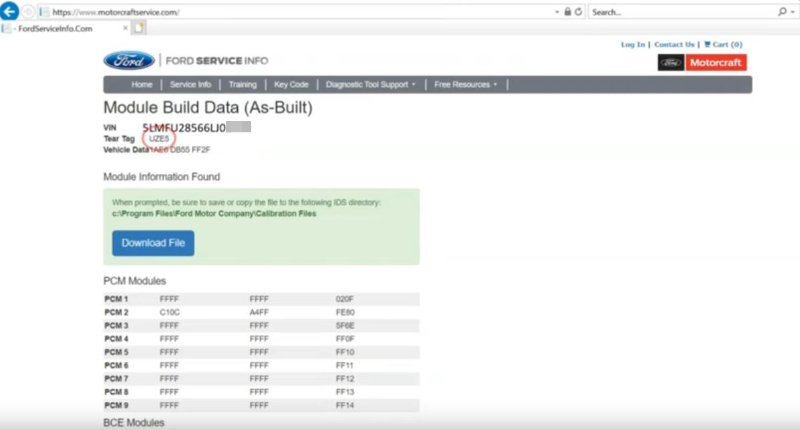800x430 pixels.
Task: Go to Home in navigation bar
Action: [142, 85]
